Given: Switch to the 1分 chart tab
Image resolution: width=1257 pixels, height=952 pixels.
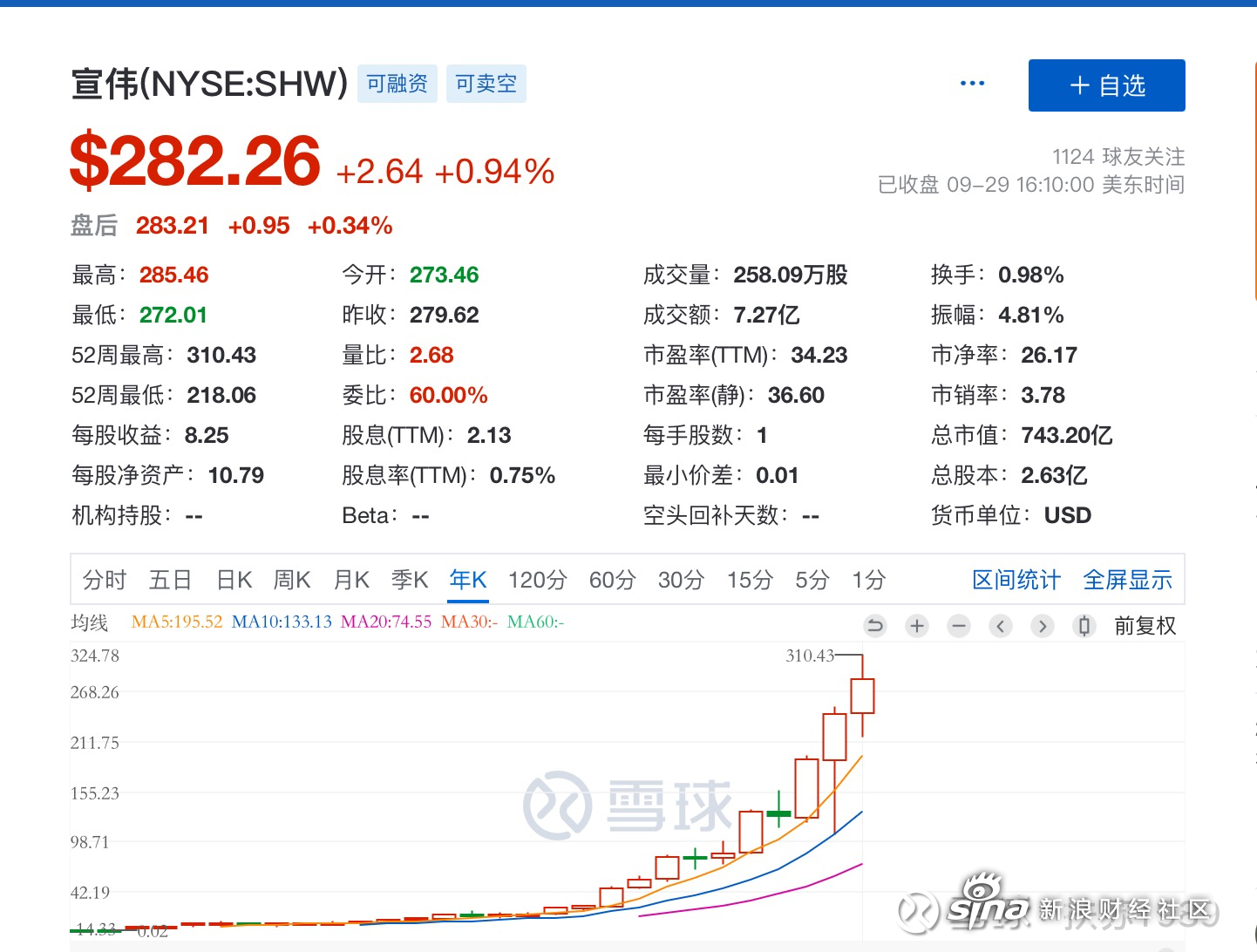Looking at the screenshot, I should coord(869,580).
